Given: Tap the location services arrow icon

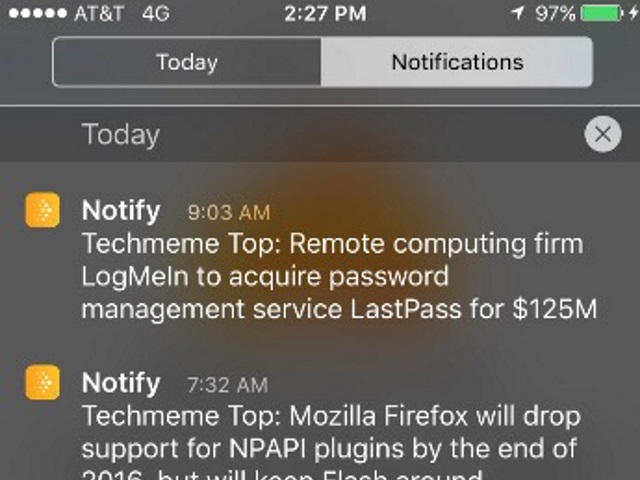Looking at the screenshot, I should tap(516, 13).
